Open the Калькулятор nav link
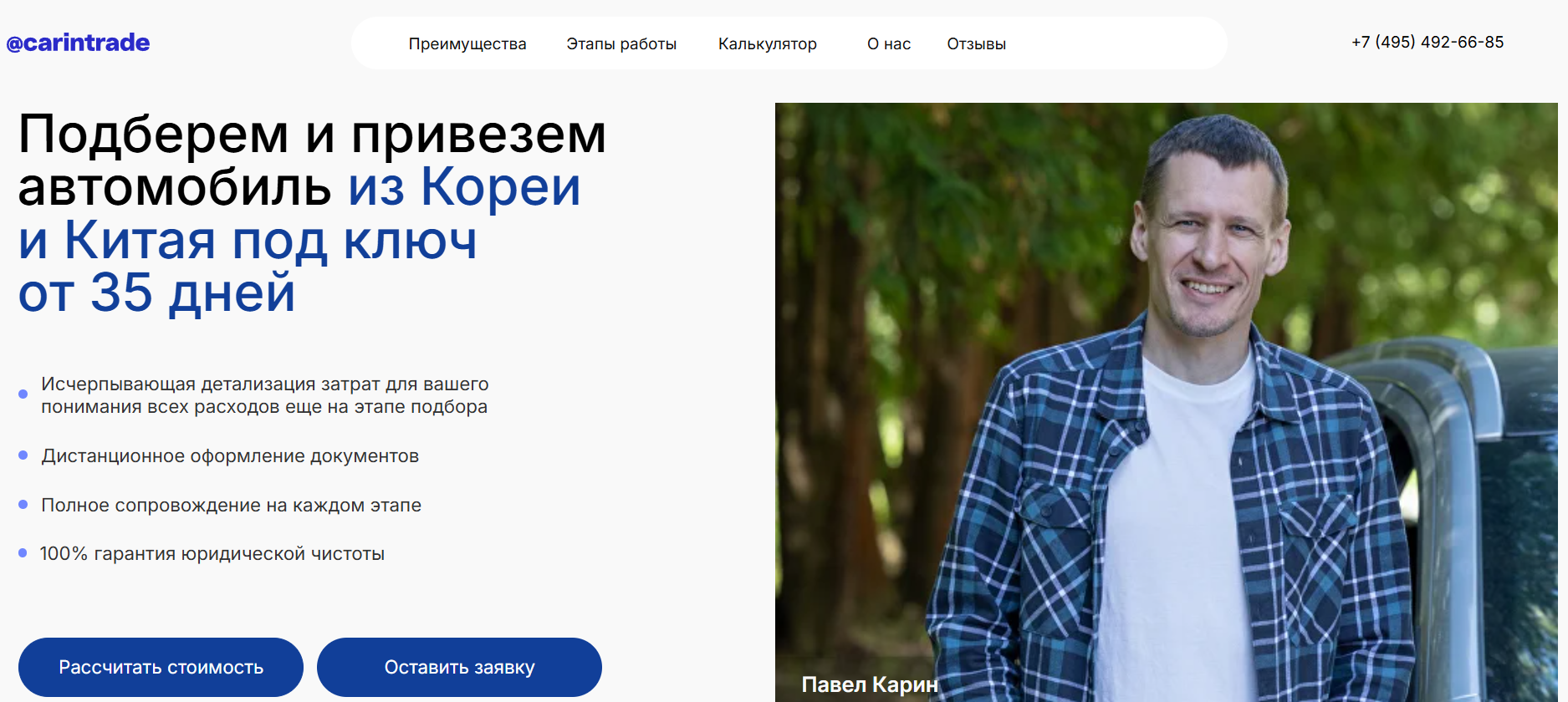This screenshot has width=1568, height=702. pos(768,43)
